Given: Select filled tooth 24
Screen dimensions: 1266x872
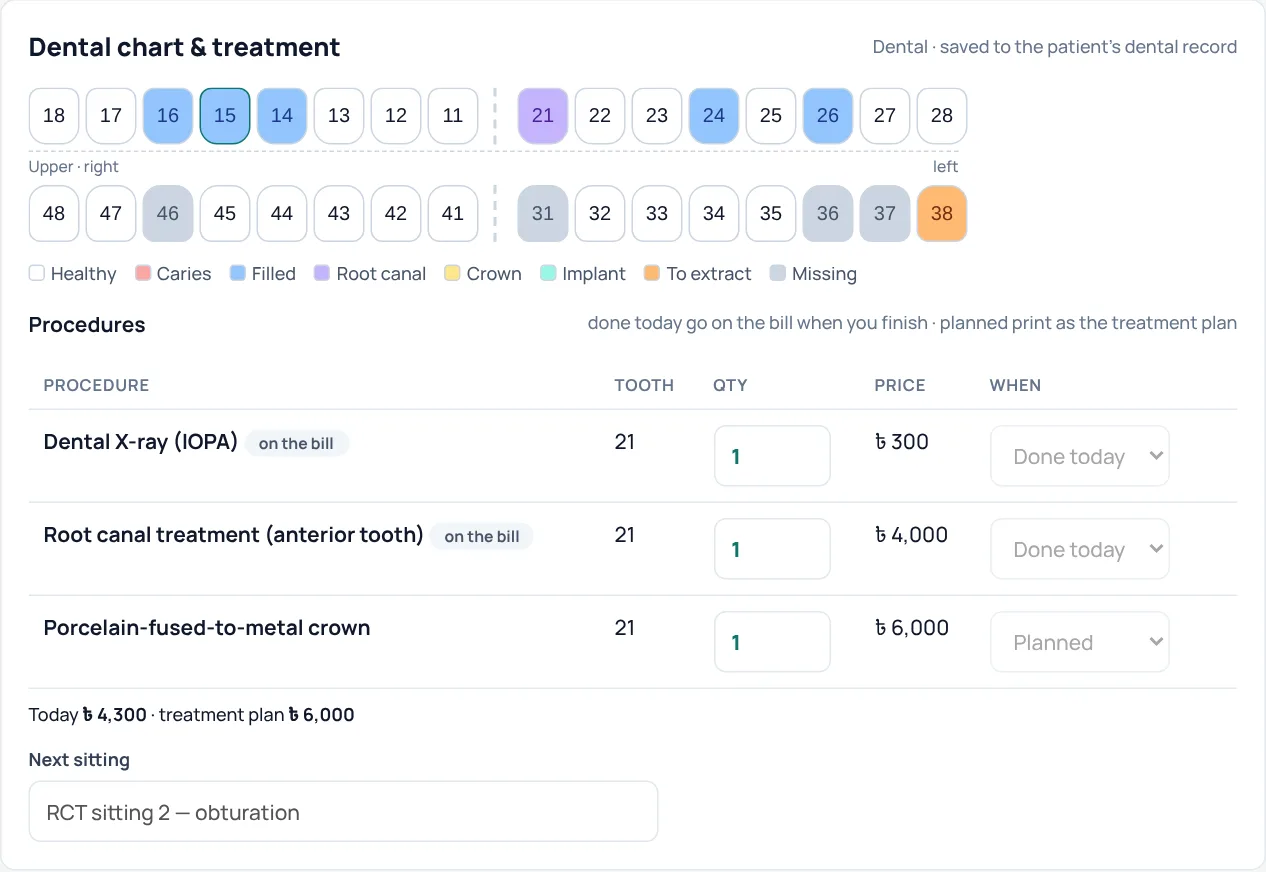Looking at the screenshot, I should pos(714,116).
